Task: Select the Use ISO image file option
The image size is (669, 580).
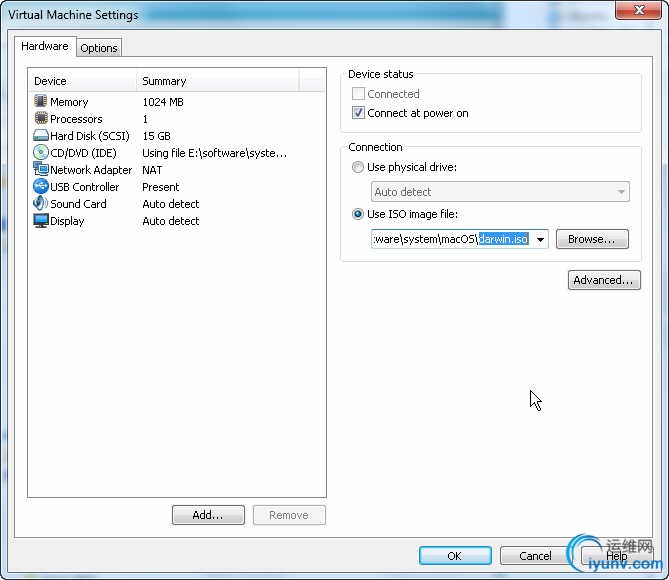Action: pyautogui.click(x=358, y=214)
